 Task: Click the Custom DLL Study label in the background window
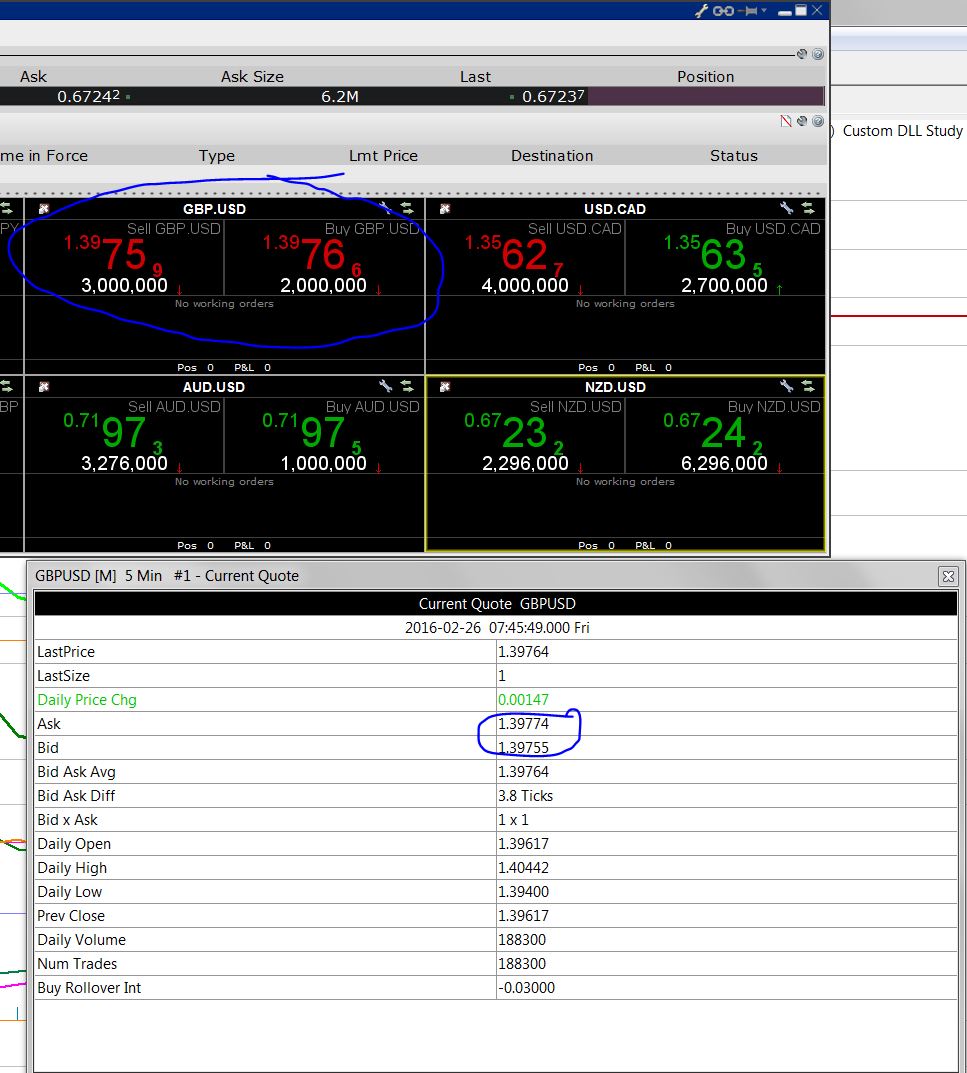903,131
